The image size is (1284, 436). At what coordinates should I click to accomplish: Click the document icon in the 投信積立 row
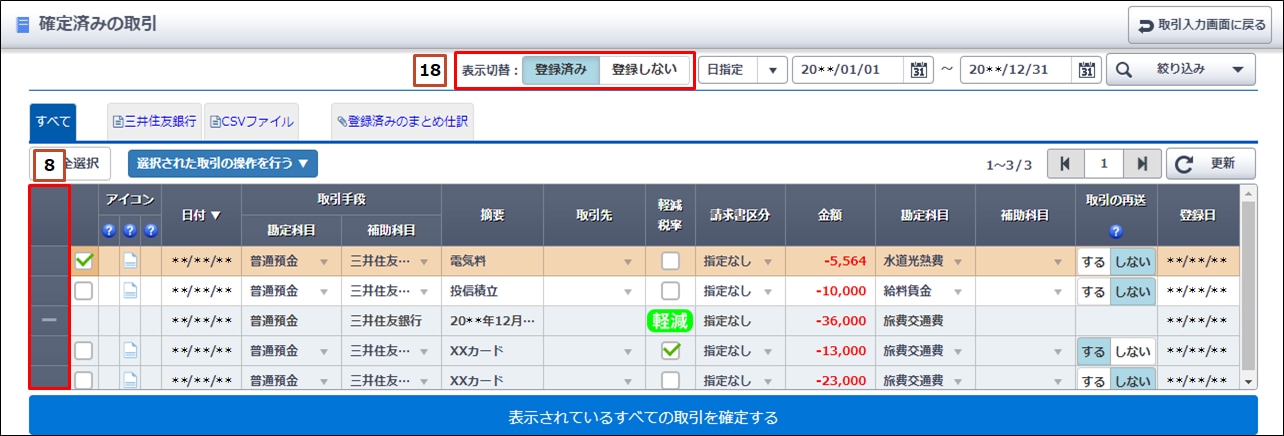pyautogui.click(x=130, y=291)
